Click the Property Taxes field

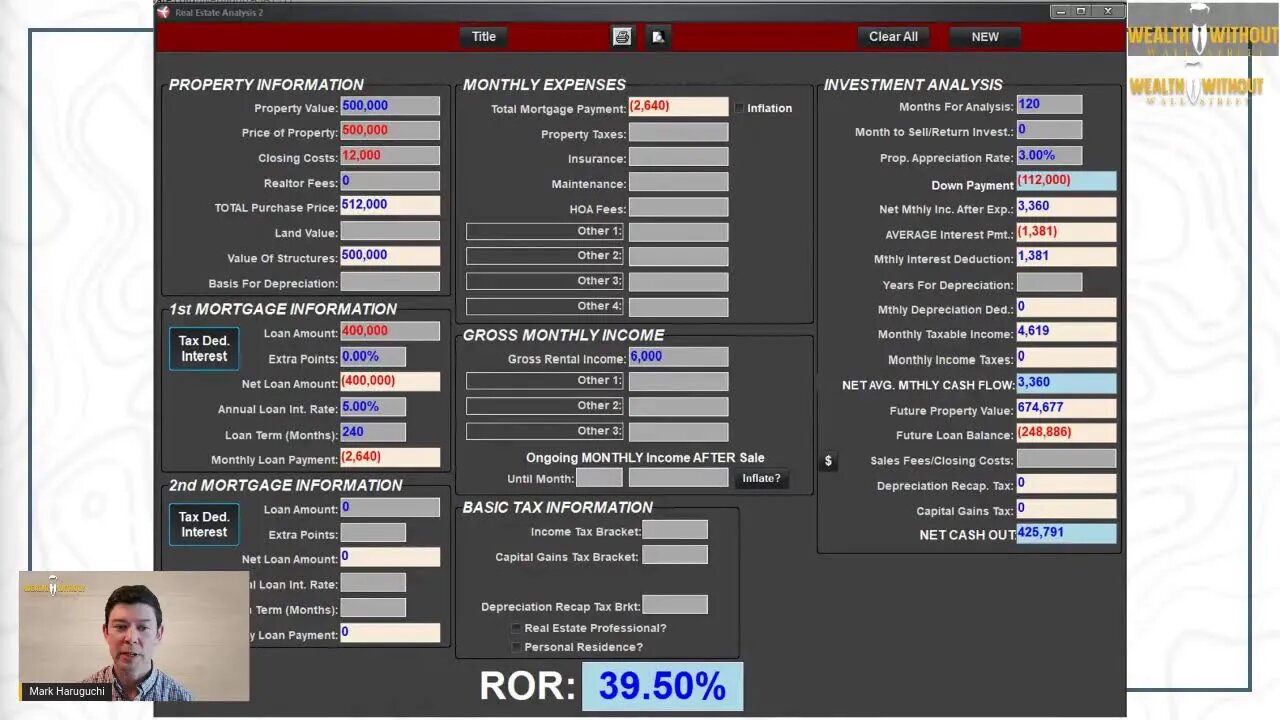[678, 132]
